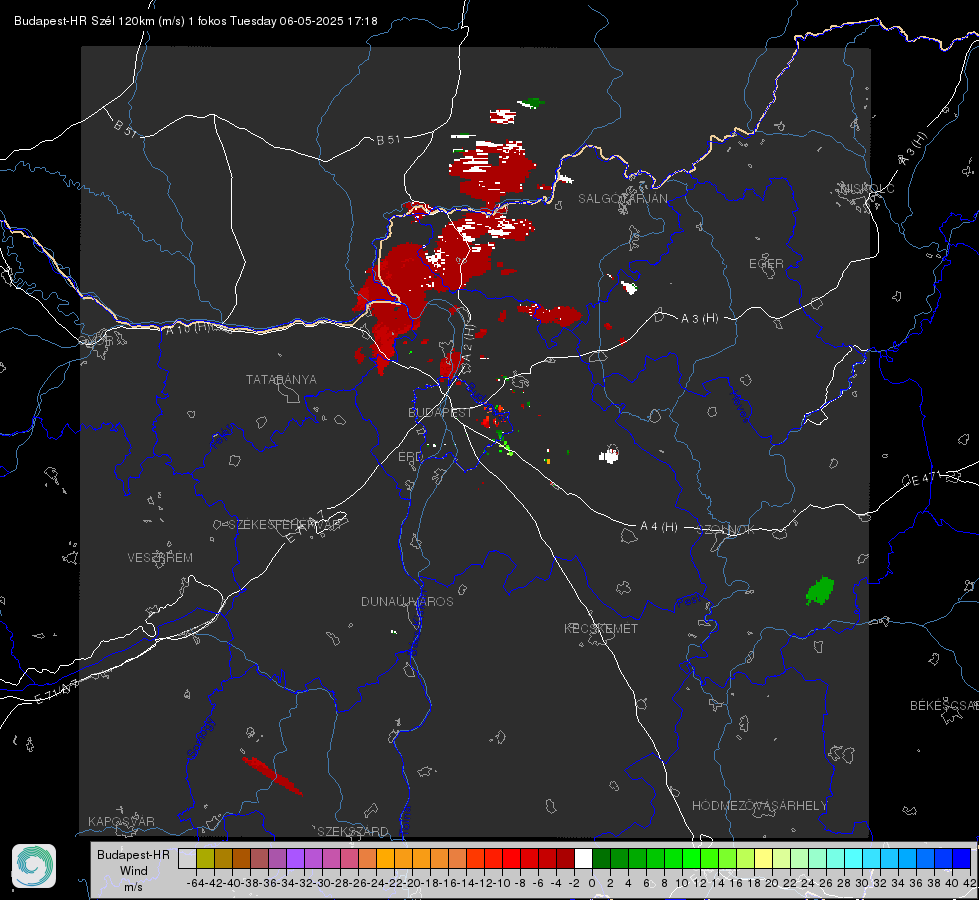
Task: Click the EGER city label
Action: [x=766, y=264]
